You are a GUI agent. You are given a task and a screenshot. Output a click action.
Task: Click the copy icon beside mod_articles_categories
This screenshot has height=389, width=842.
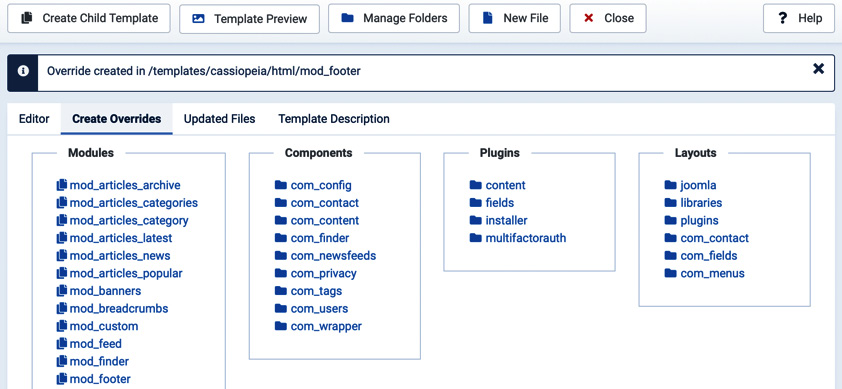coord(62,203)
